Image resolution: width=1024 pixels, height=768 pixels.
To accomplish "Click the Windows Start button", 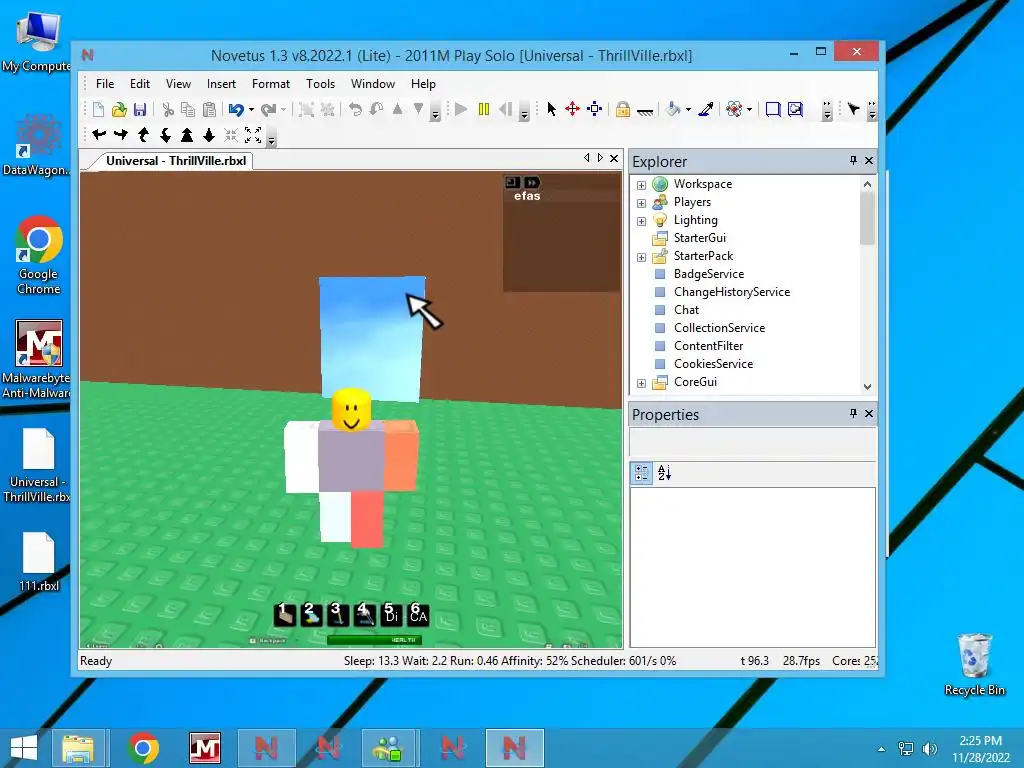I will pos(24,748).
